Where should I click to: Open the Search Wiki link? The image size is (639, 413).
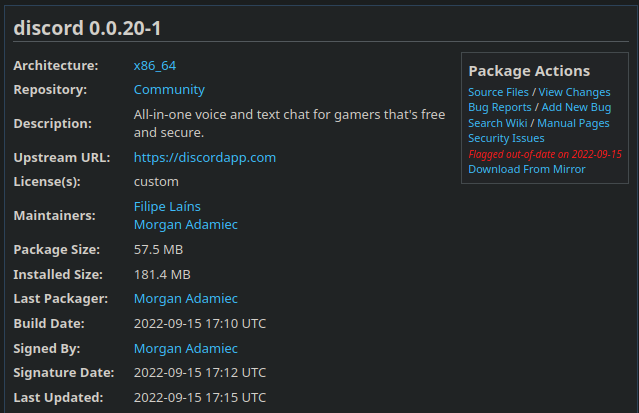(498, 123)
